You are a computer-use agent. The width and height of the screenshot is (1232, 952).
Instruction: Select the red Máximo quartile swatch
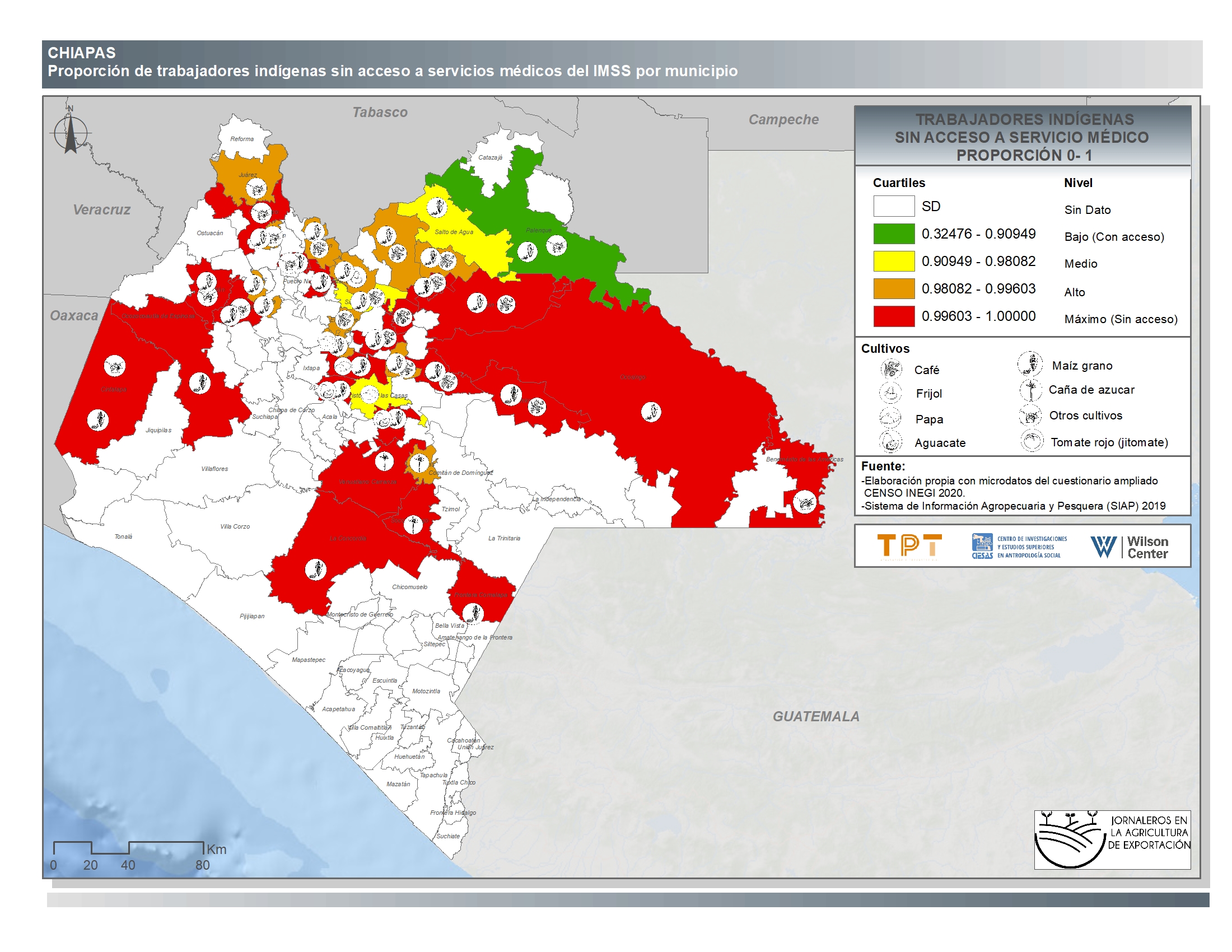pyautogui.click(x=894, y=316)
